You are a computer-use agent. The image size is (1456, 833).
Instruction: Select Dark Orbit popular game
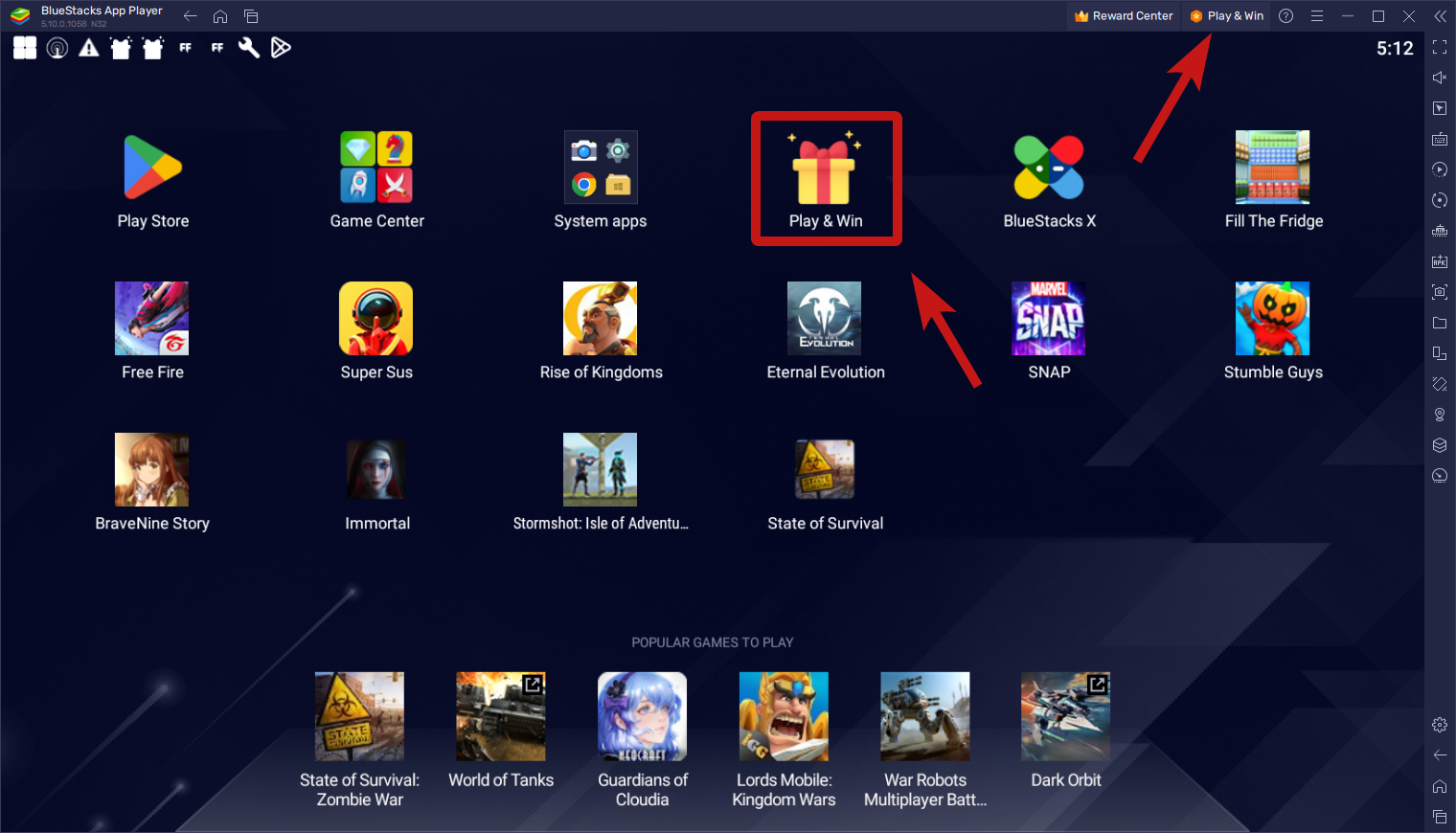click(x=1066, y=716)
